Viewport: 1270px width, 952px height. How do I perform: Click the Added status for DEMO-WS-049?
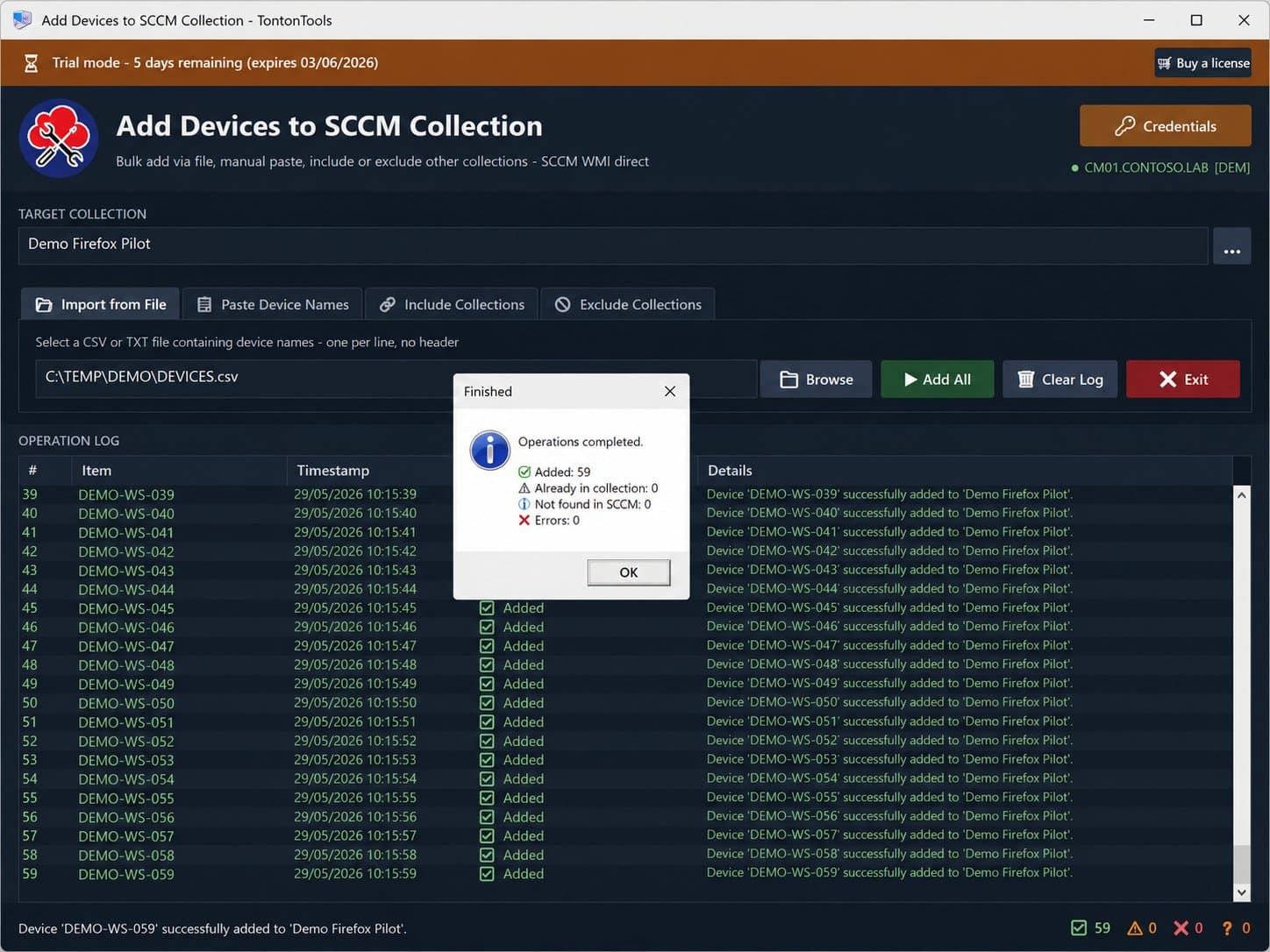[x=524, y=684]
